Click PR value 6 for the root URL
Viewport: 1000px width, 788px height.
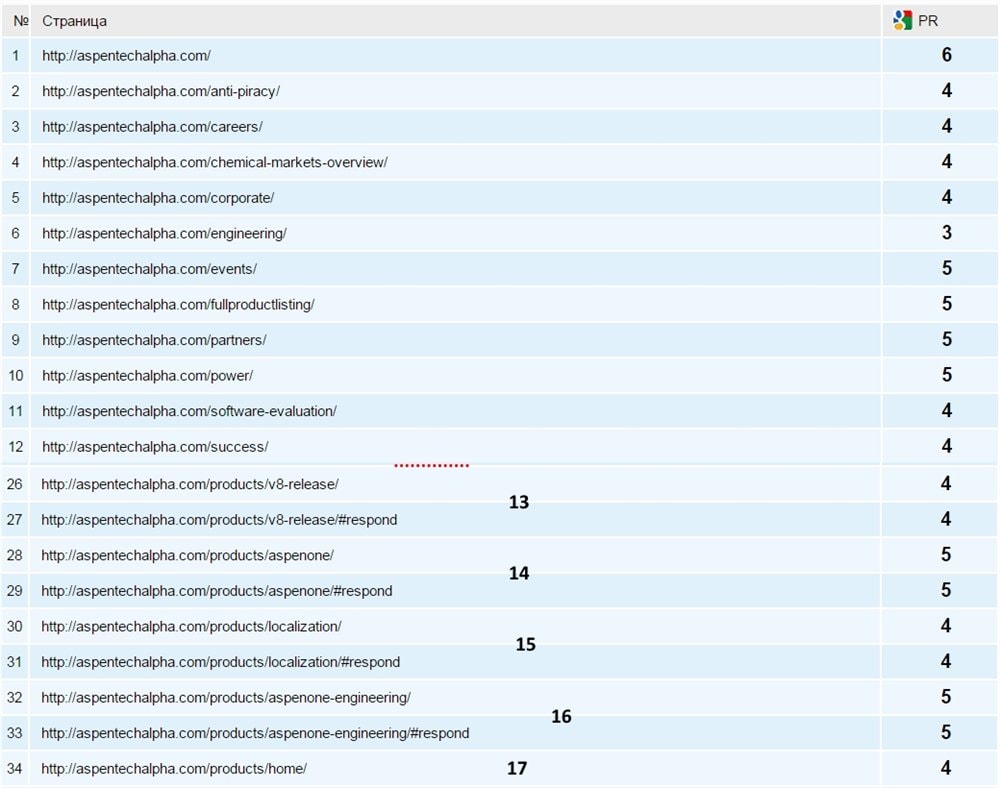coord(946,55)
